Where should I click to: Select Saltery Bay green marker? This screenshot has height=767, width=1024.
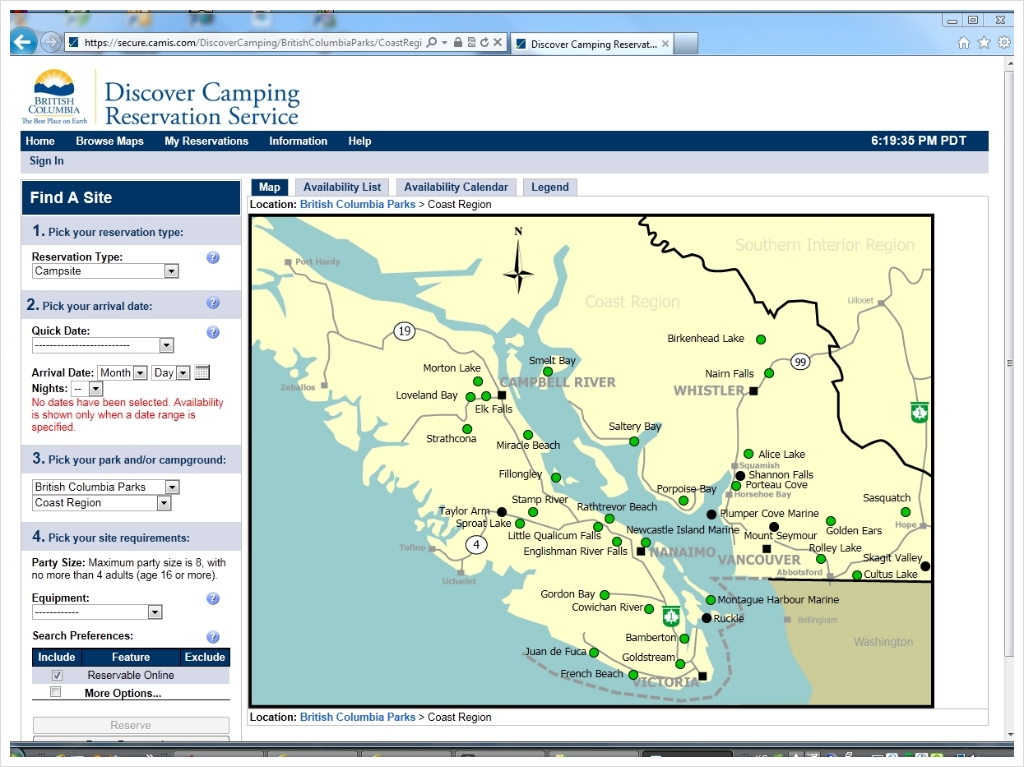(x=633, y=442)
